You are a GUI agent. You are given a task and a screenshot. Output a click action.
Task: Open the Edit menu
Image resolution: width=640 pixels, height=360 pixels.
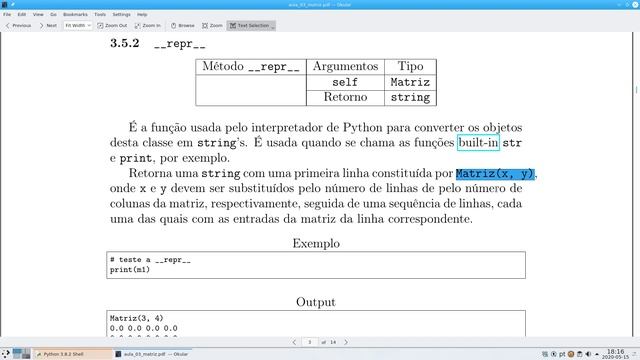(x=22, y=14)
